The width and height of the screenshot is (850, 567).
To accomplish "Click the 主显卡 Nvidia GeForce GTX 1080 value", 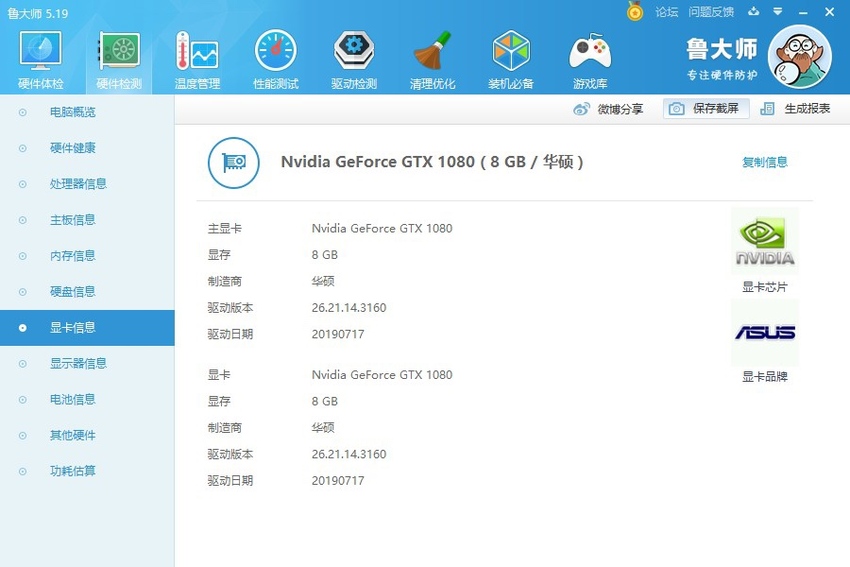I will click(382, 228).
